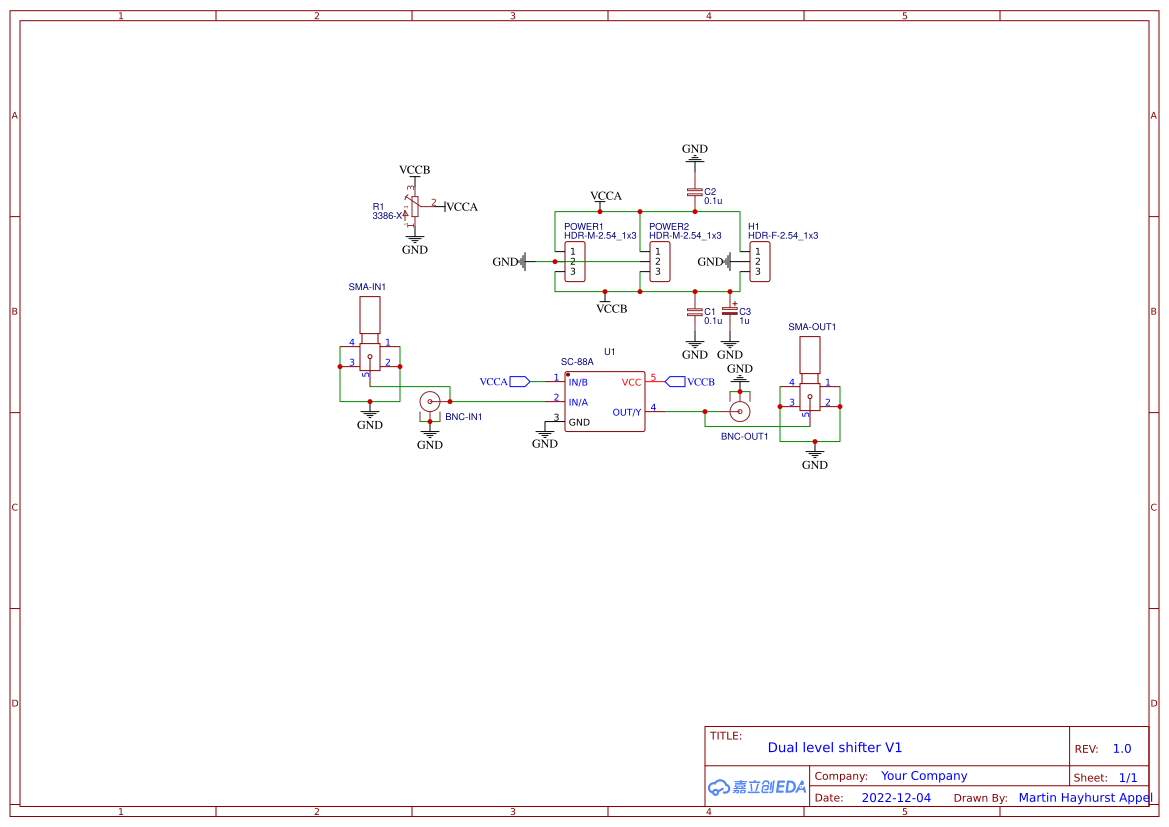
Task: Select the polarized capacitor C3 symbol
Action: [x=731, y=313]
